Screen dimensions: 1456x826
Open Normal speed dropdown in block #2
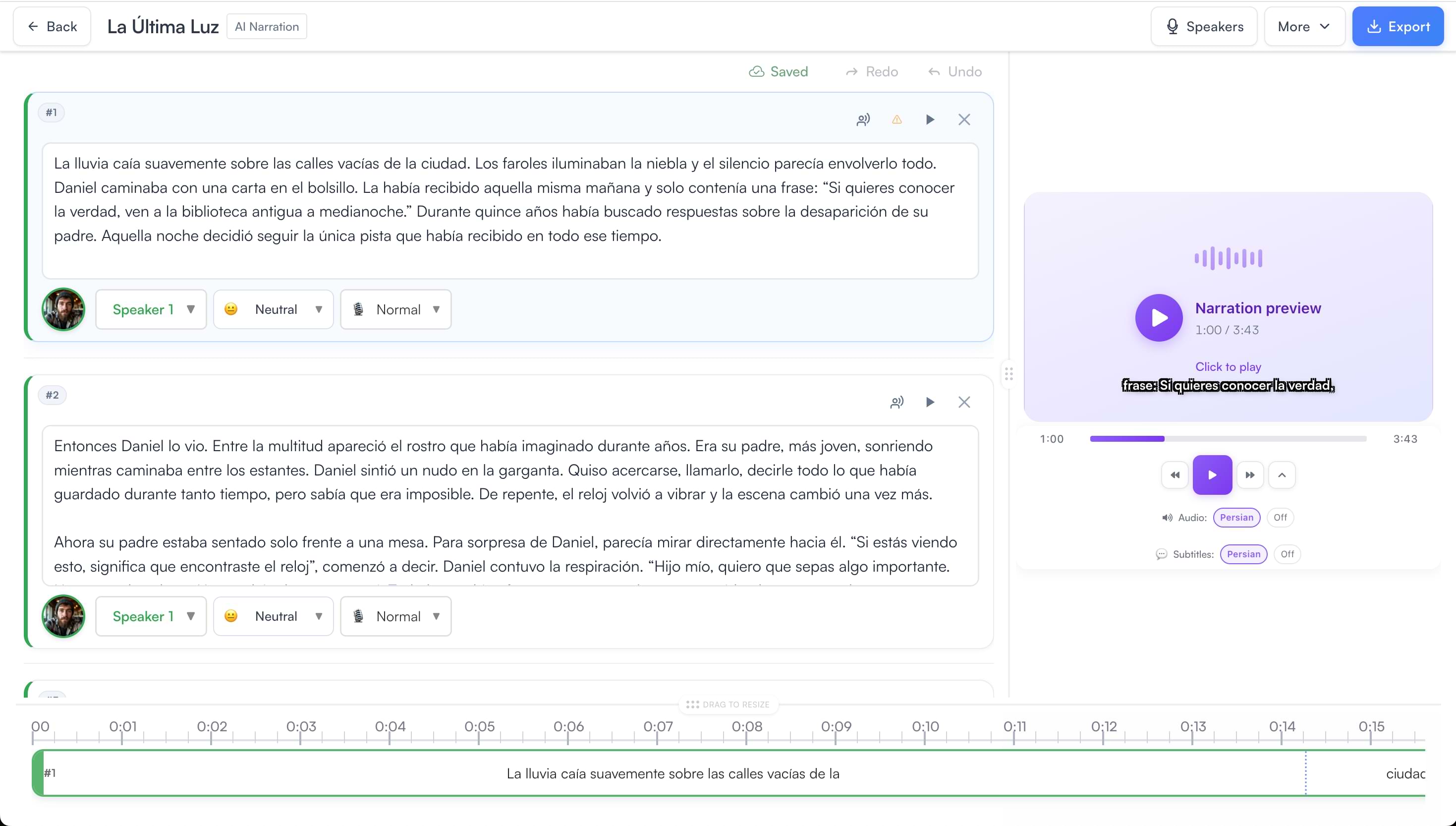[x=396, y=616]
